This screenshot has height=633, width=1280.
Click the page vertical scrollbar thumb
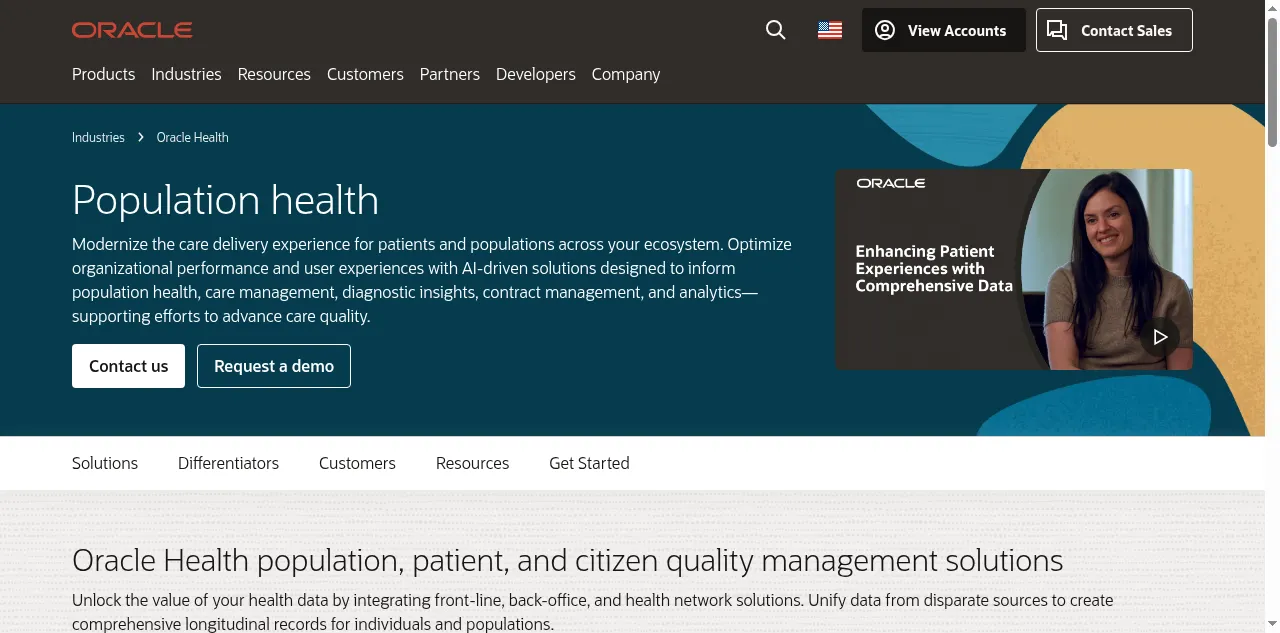tap(1272, 82)
